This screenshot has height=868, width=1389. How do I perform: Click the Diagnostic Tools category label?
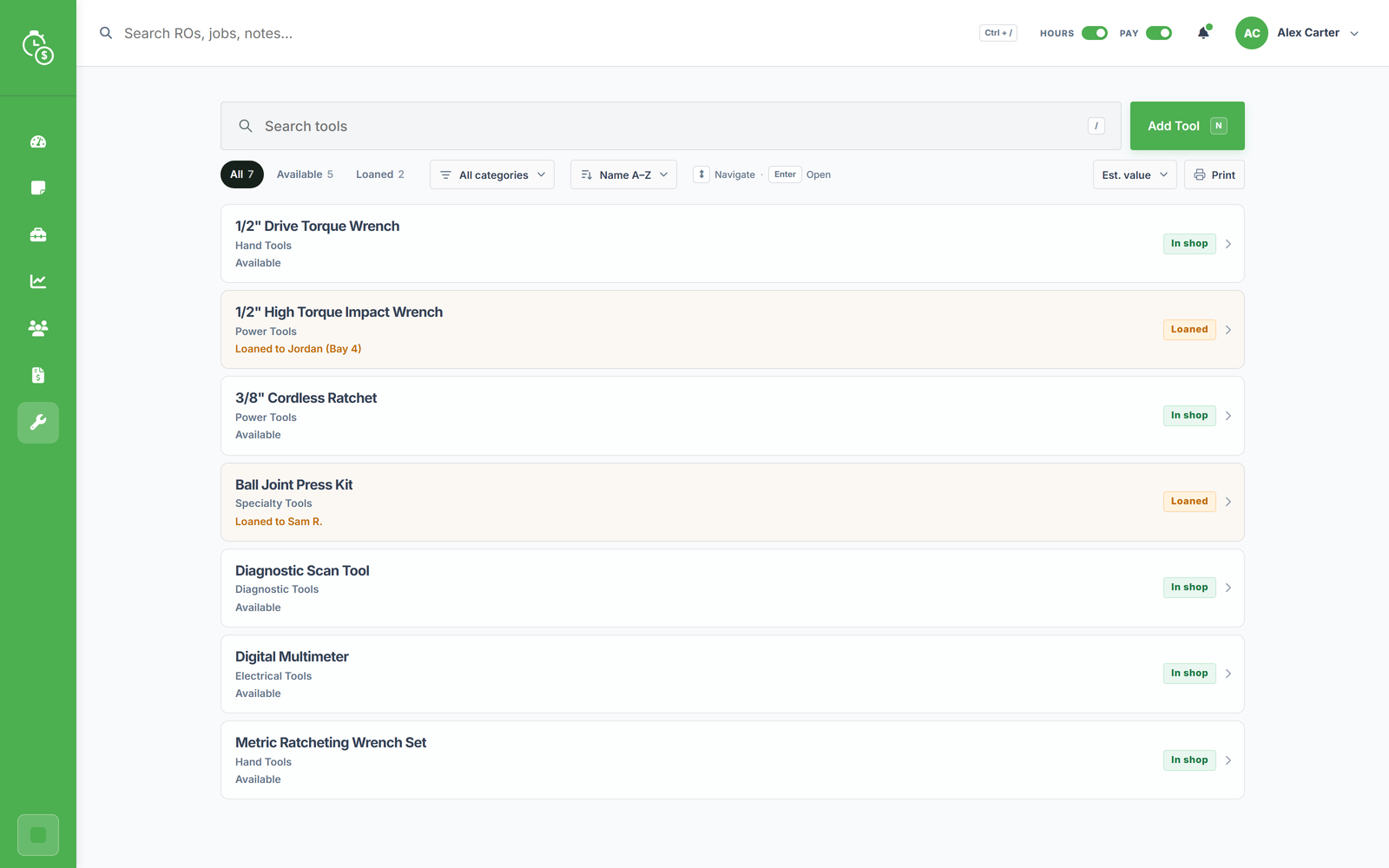pyautogui.click(x=277, y=589)
